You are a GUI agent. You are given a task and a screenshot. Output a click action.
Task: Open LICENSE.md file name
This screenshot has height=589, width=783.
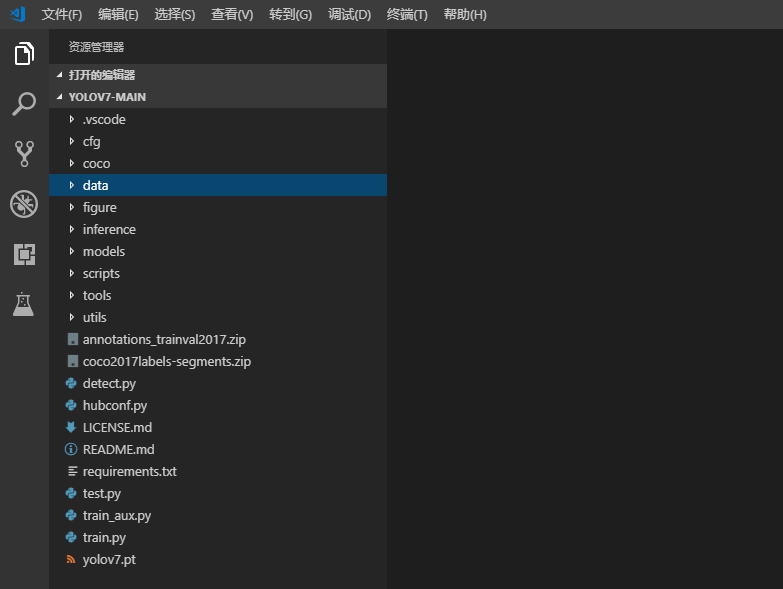[117, 427]
